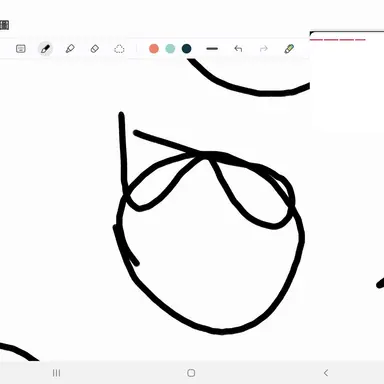Screen dimensions: 384x384
Task: Select the Highlighter tool
Action: [x=70, y=49]
